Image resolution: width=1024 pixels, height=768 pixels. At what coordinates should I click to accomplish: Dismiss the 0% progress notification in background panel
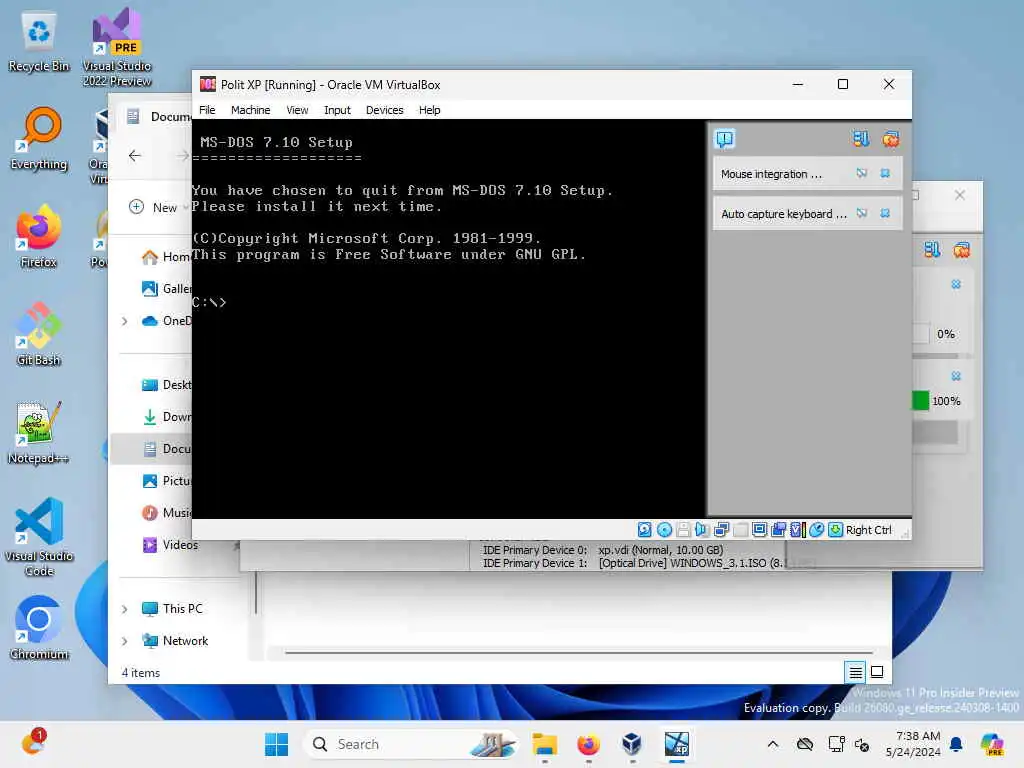pyautogui.click(x=956, y=284)
